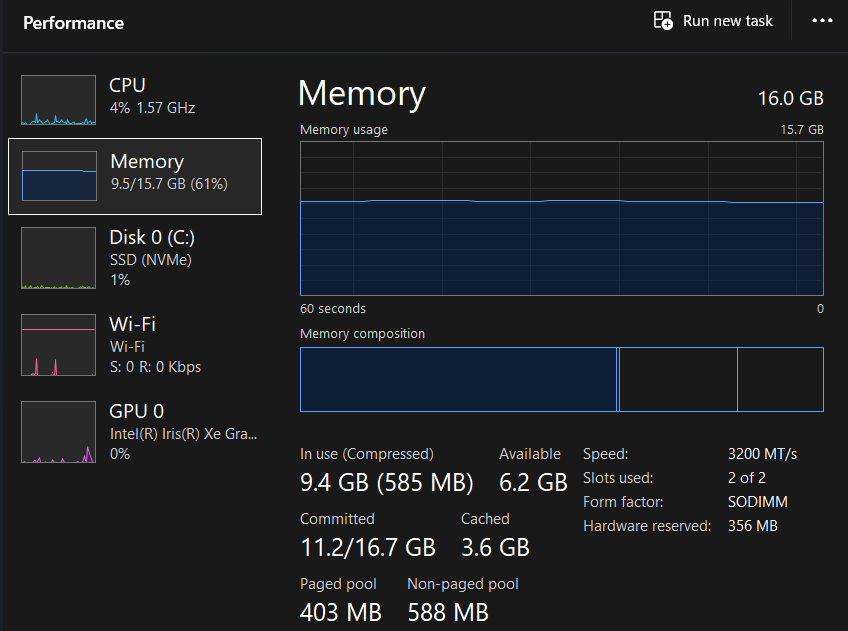Click the Disk 0 mini graph thumbnail
The image size is (848, 631).
click(58, 258)
